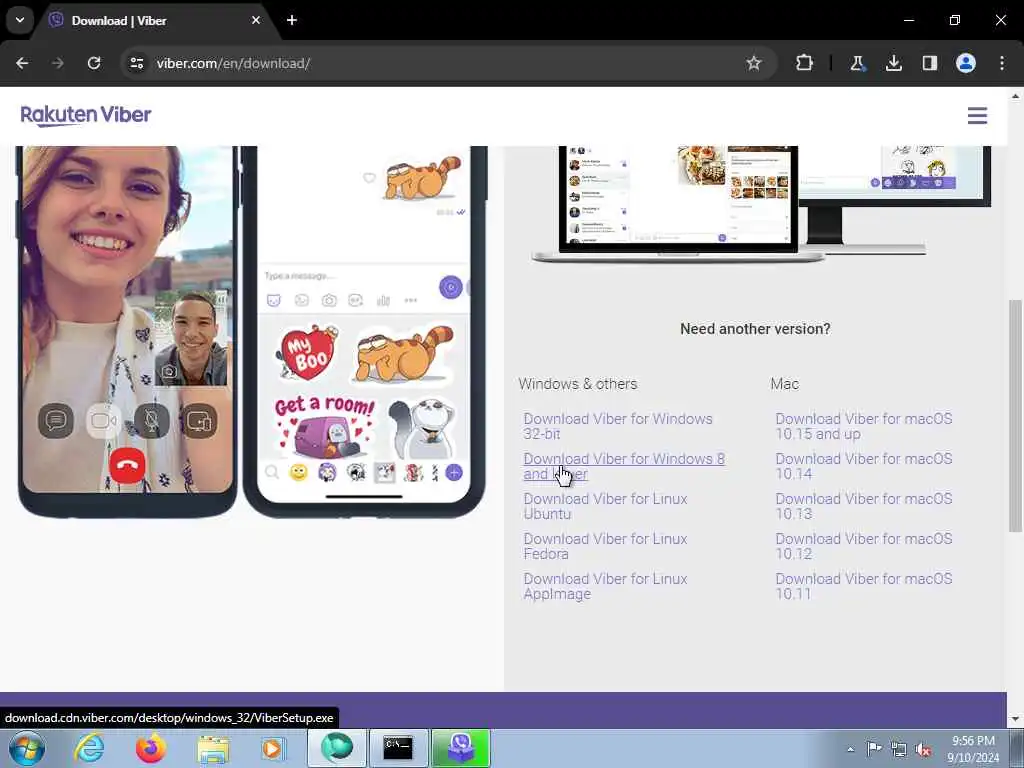The image size is (1024, 768).
Task: Click the screen share icon in call screen
Action: [199, 421]
